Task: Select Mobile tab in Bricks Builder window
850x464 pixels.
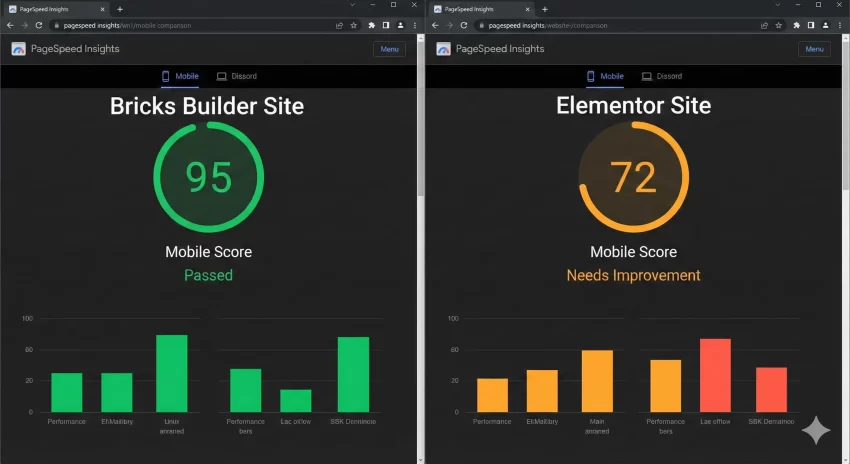Action: click(181, 76)
